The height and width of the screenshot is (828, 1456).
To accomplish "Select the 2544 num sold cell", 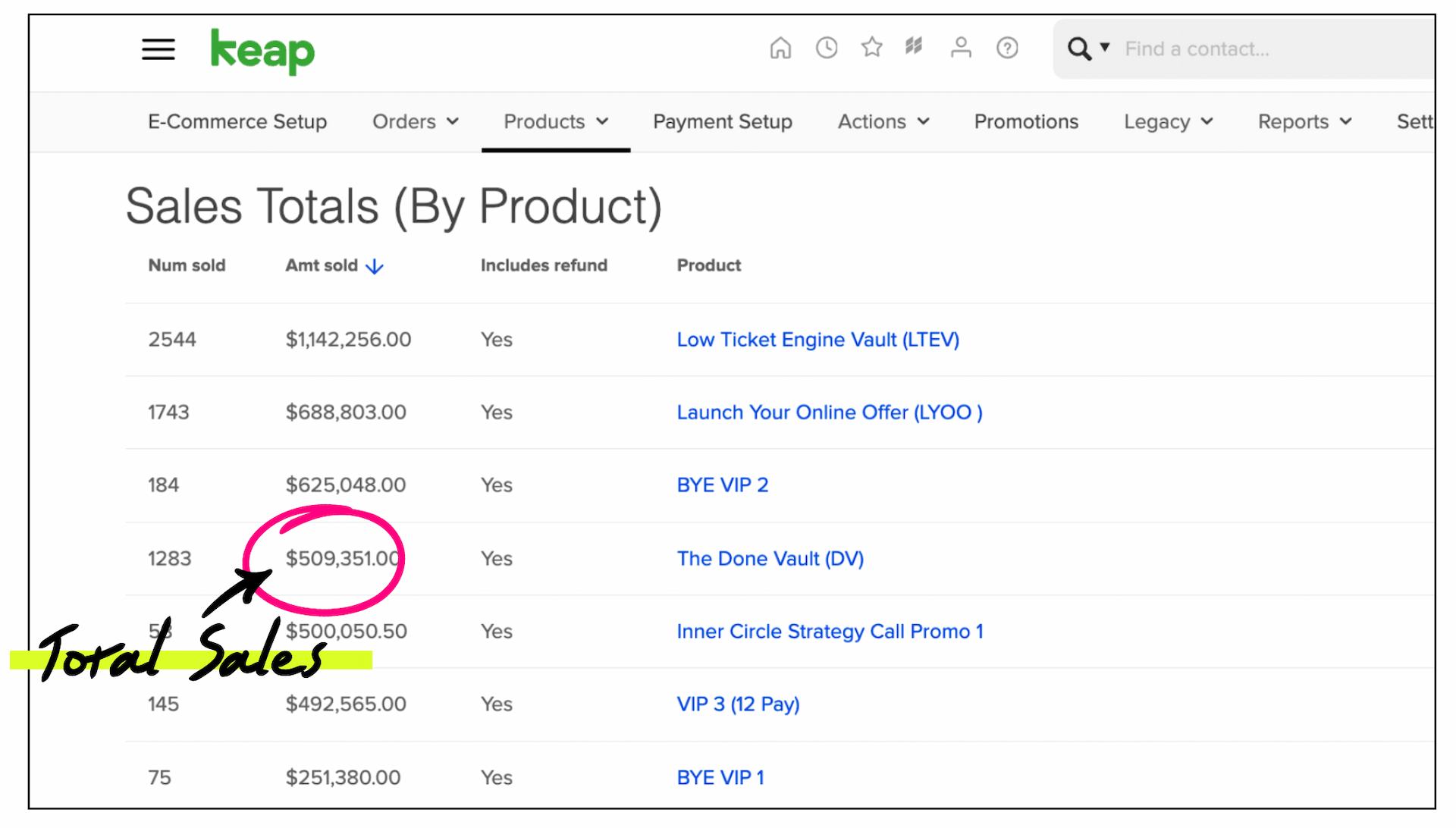I will pyautogui.click(x=172, y=340).
